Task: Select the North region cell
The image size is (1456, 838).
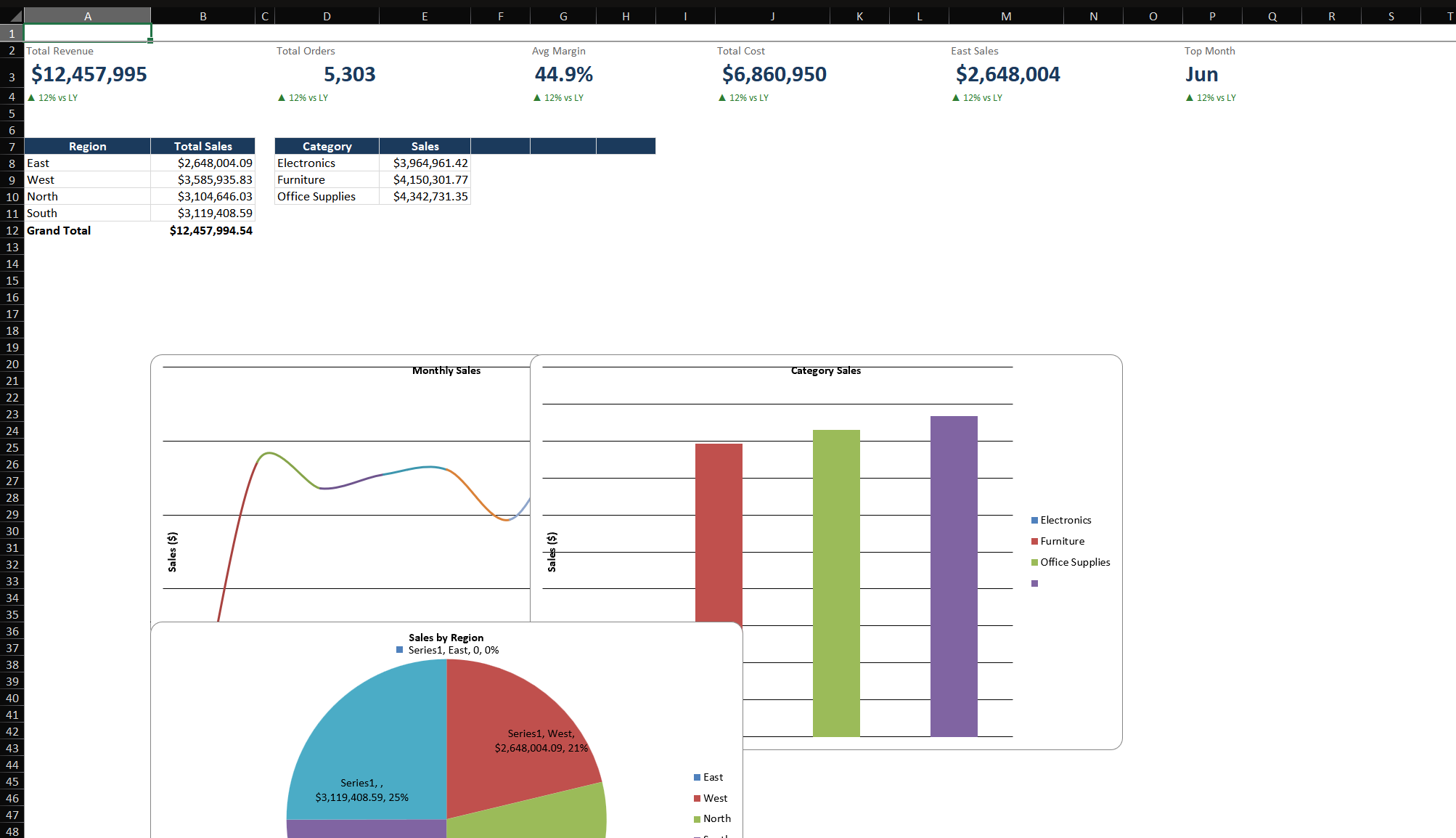Action: (x=88, y=196)
